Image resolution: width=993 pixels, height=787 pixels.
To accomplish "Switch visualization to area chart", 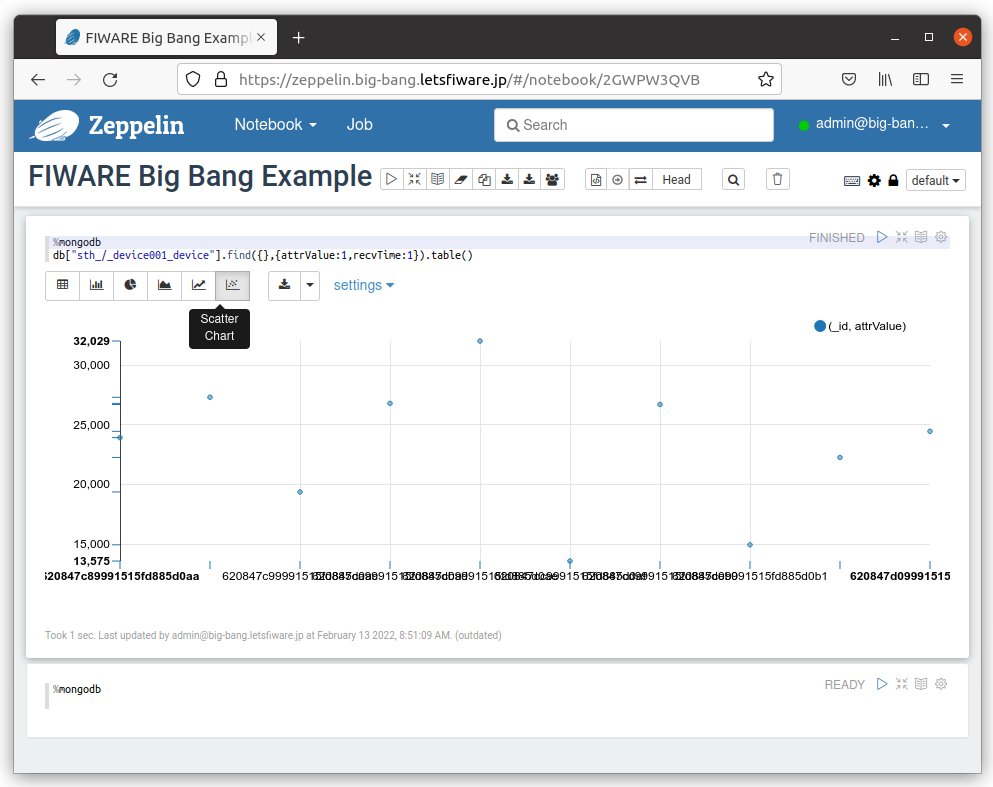I will click(165, 285).
